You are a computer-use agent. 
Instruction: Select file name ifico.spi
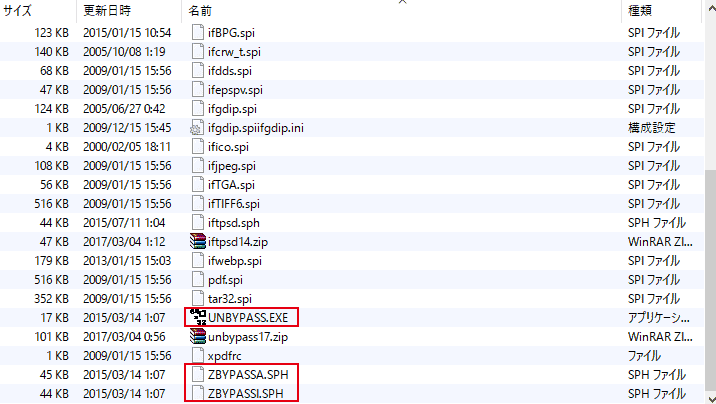coord(228,147)
